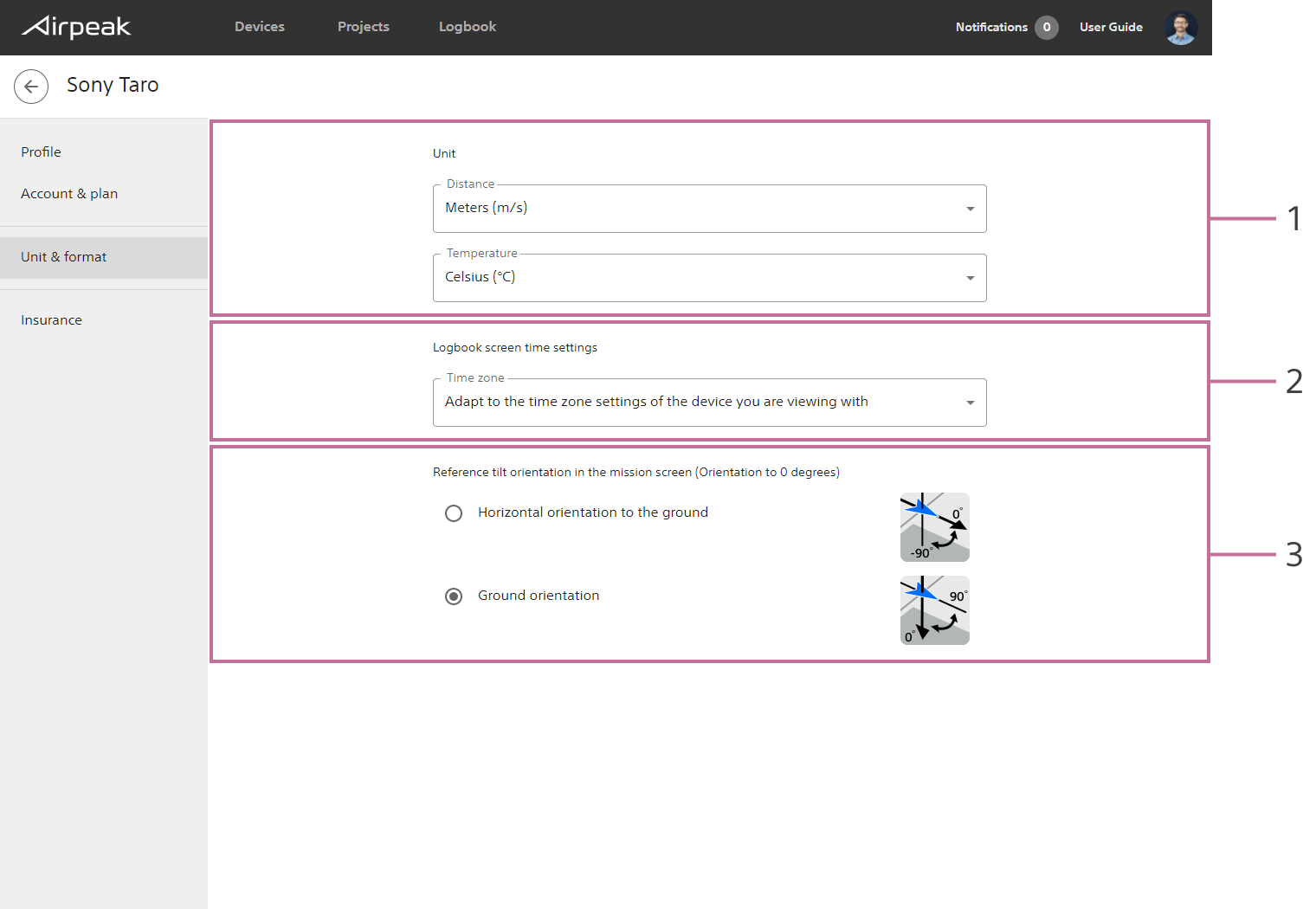Select the Unit & format tab

tap(104, 258)
